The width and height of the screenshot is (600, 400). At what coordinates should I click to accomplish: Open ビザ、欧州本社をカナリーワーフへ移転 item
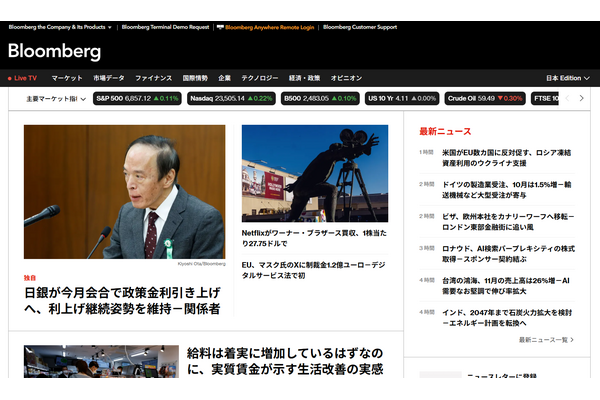coord(508,222)
